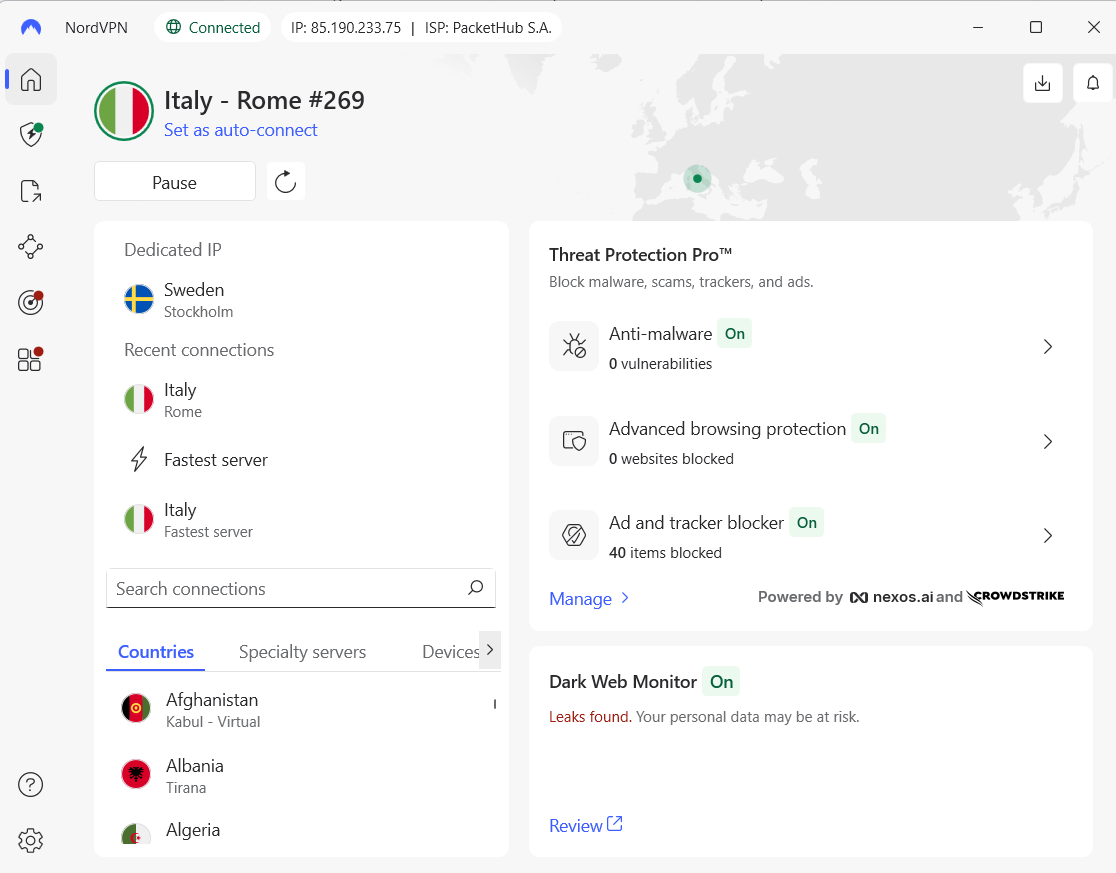1116x873 pixels.
Task: Toggle the Dark Web Monitor On switch
Action: [x=721, y=681]
